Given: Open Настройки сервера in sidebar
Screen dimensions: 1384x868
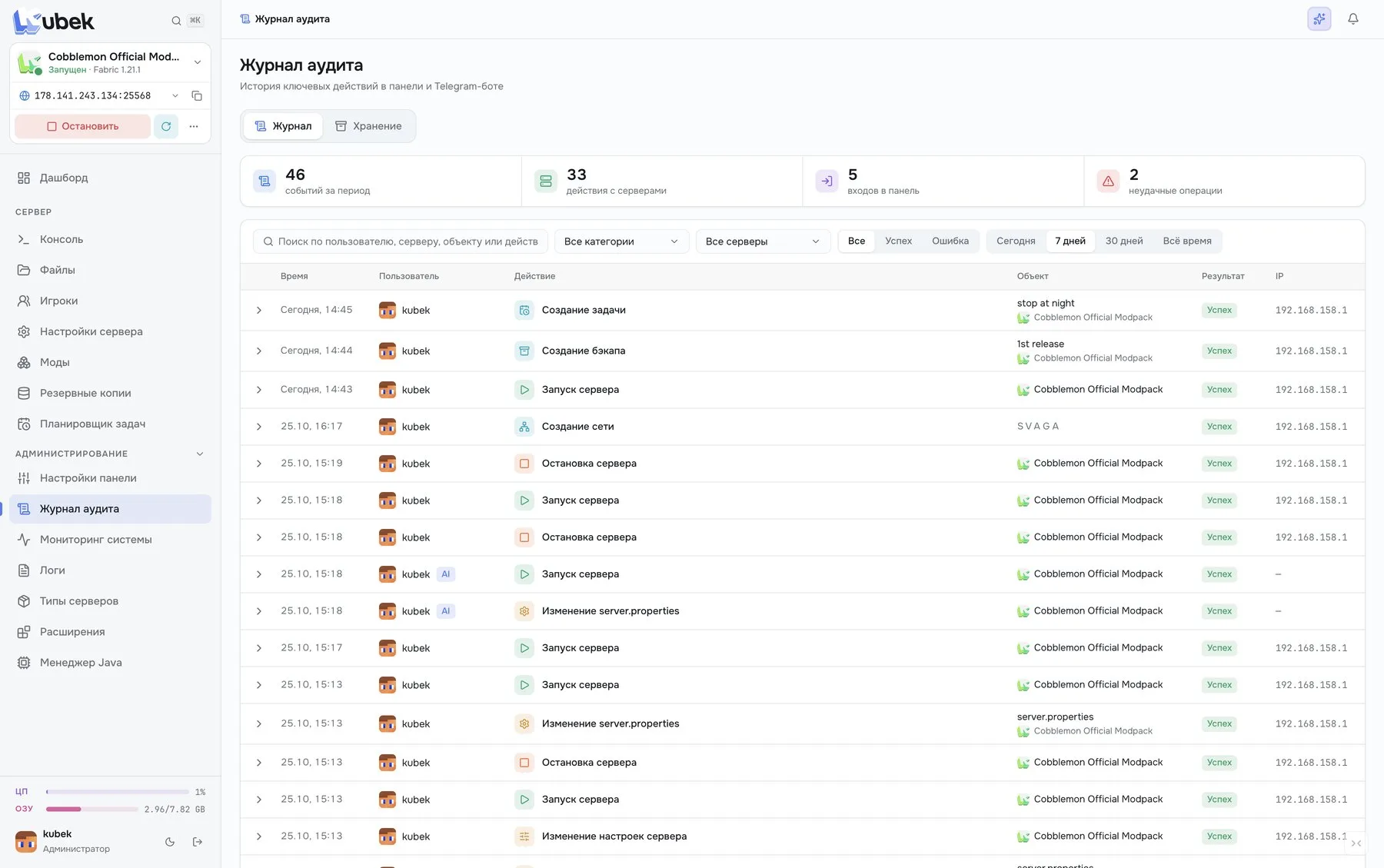Looking at the screenshot, I should 110,331.
